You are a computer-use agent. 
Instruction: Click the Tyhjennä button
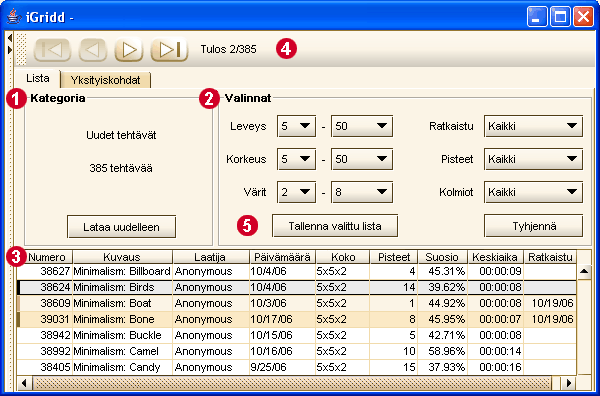534,226
